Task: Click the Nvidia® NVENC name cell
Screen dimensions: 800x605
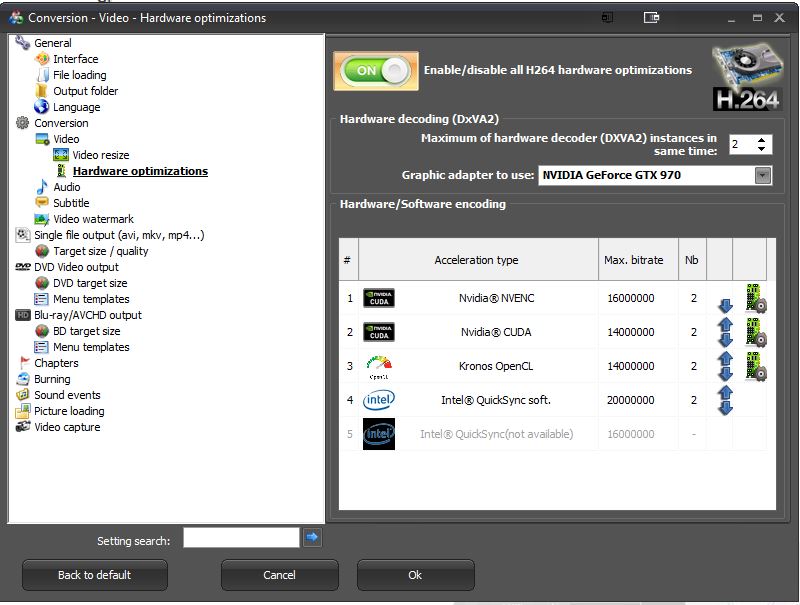Action: click(496, 298)
